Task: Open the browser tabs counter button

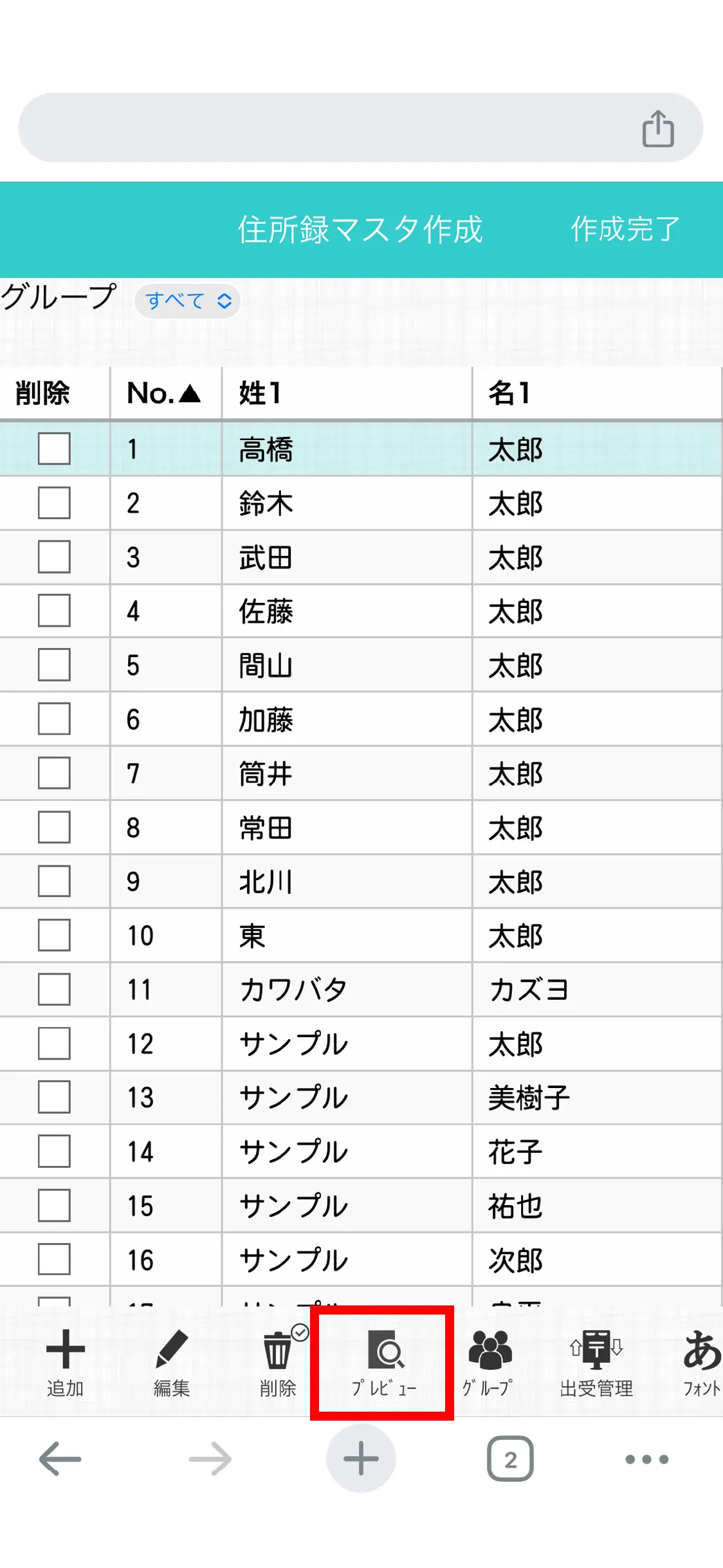Action: 510,1459
